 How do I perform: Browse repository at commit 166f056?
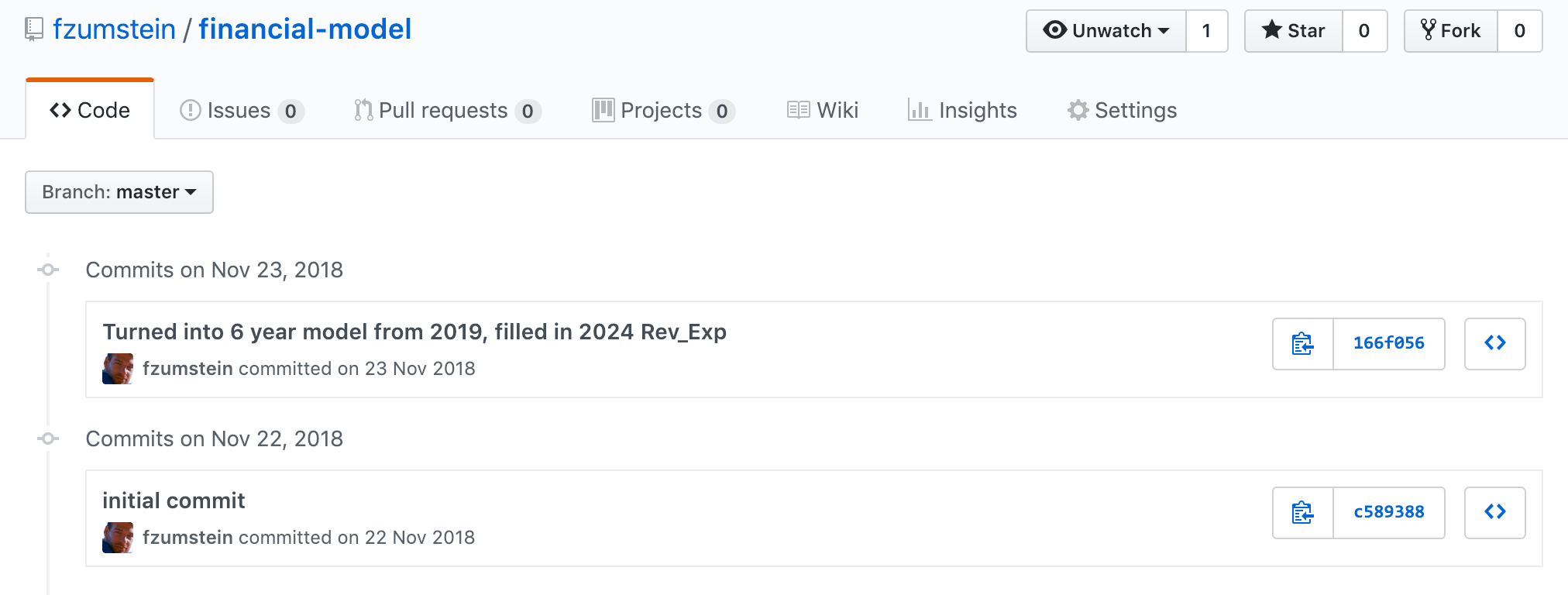1494,343
